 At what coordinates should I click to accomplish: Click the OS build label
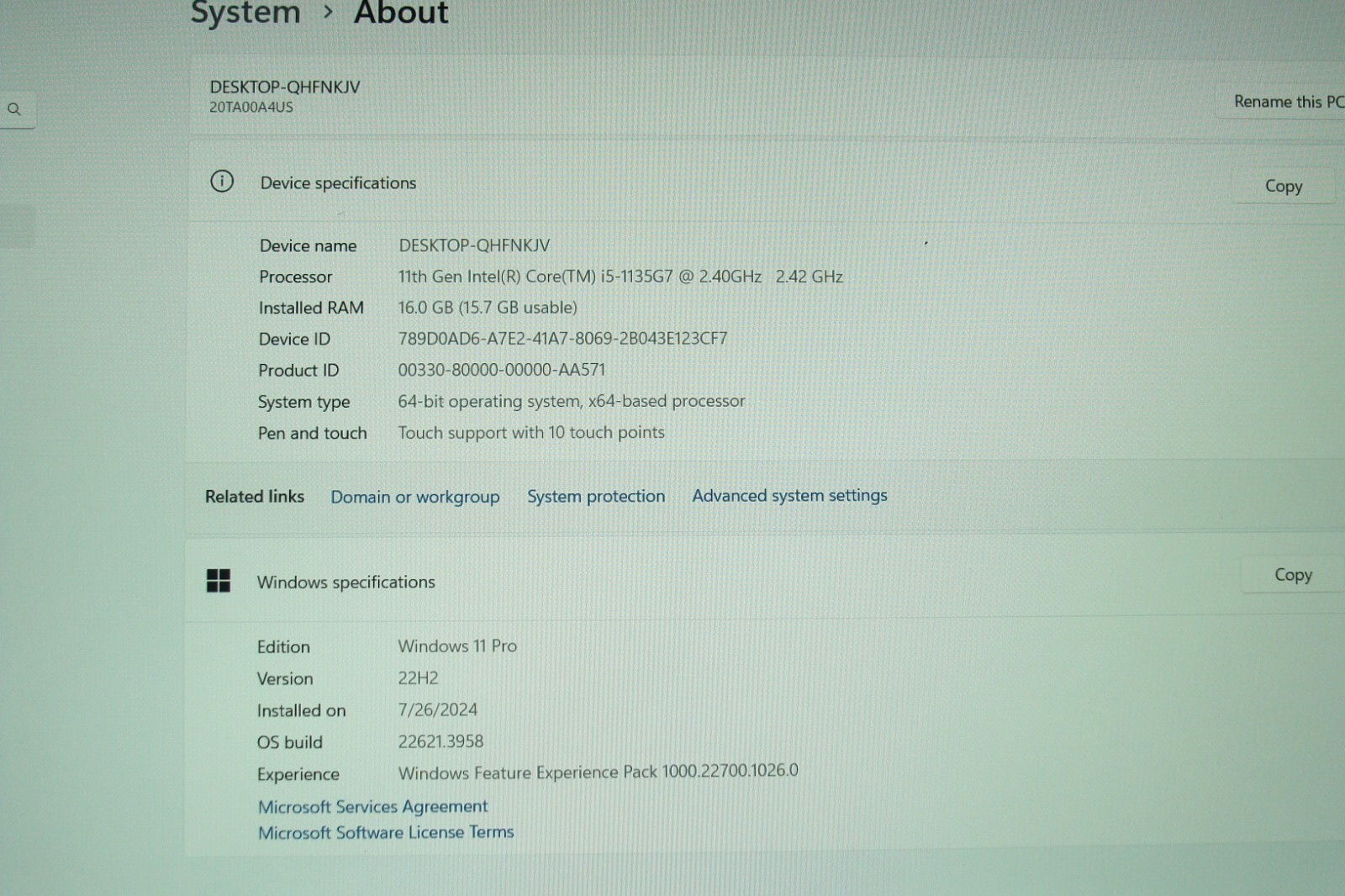(x=289, y=742)
